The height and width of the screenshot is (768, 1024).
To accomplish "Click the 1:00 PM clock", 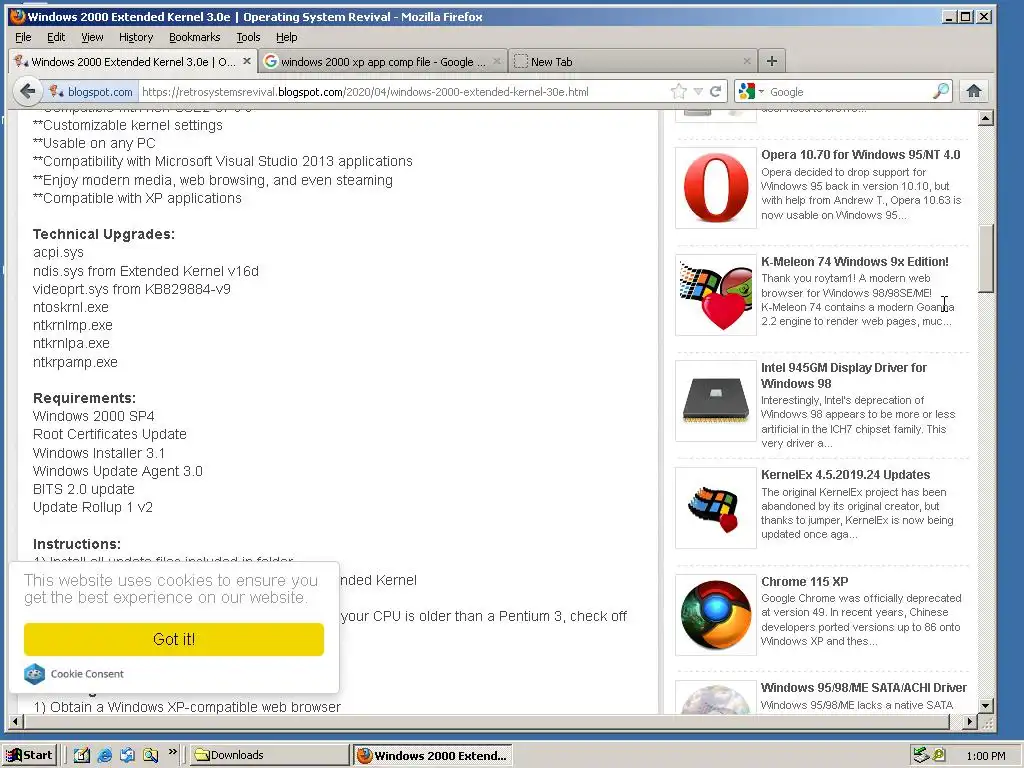I will 985,756.
